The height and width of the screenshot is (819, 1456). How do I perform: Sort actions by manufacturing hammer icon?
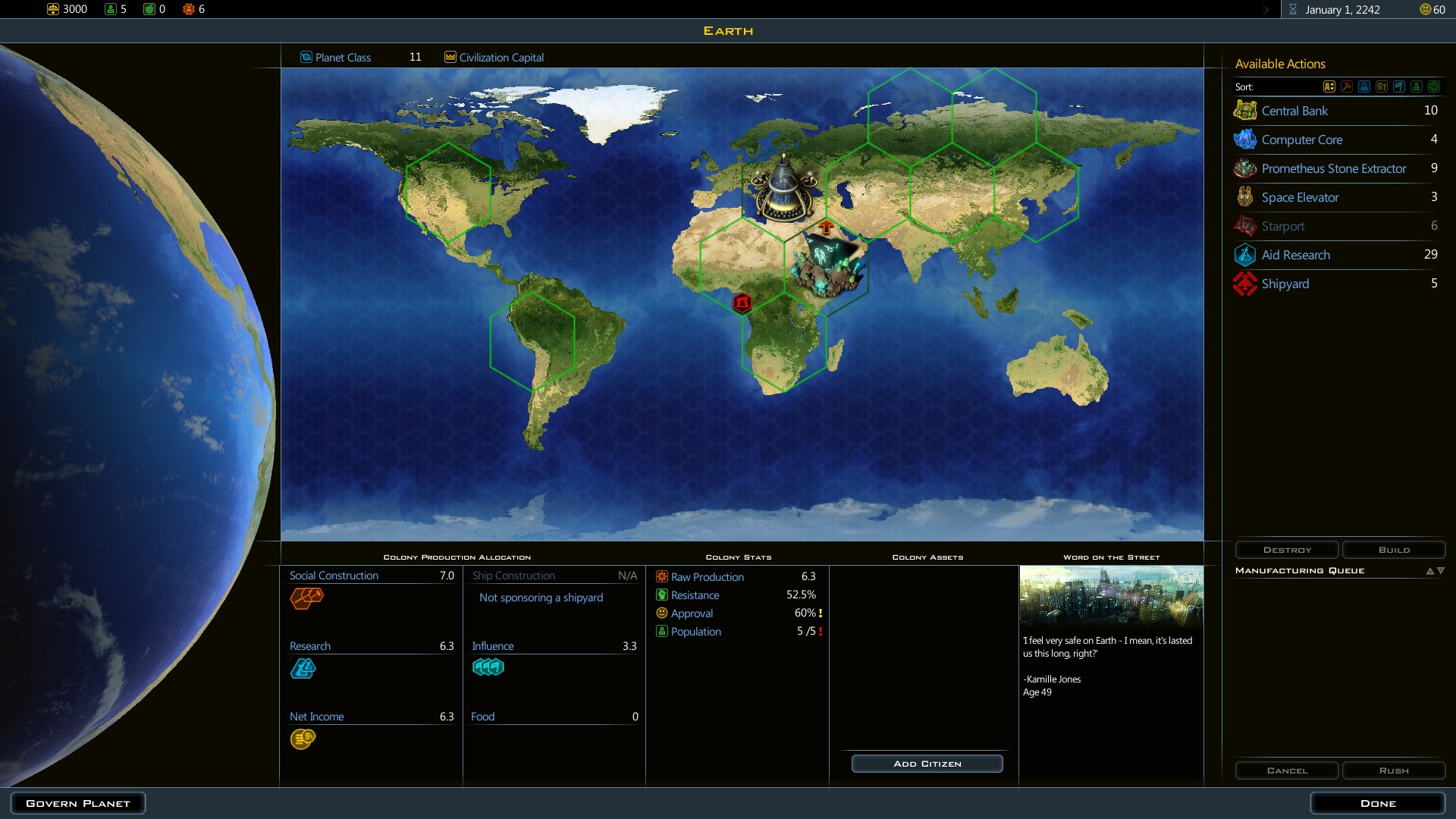[x=1347, y=86]
